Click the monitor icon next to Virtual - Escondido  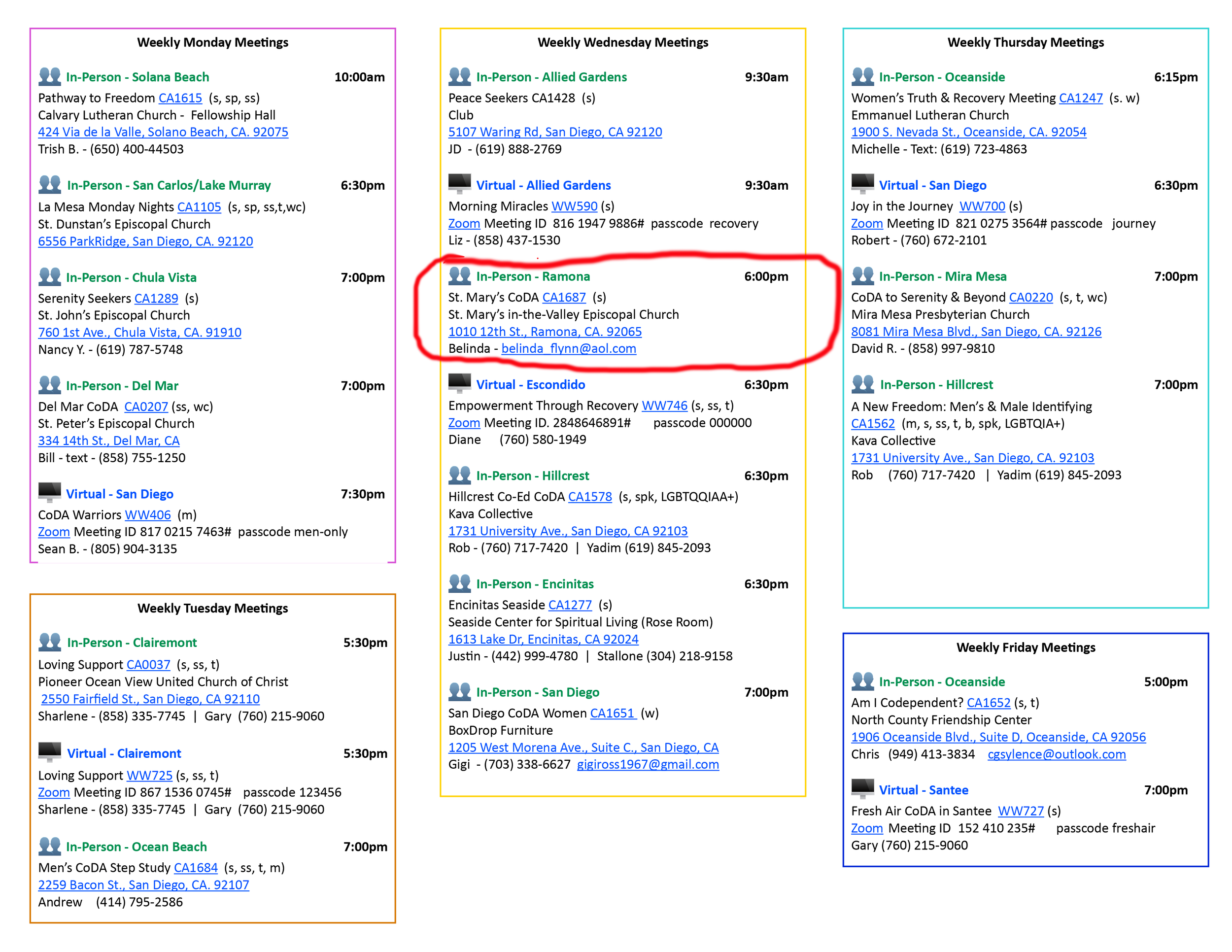click(x=459, y=383)
